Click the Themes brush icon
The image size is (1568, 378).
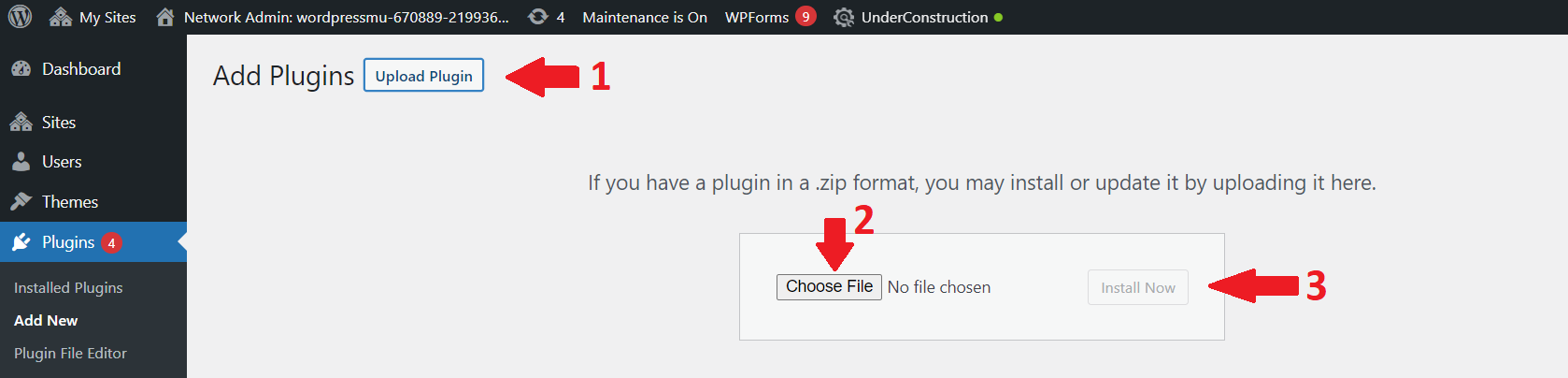[x=21, y=202]
